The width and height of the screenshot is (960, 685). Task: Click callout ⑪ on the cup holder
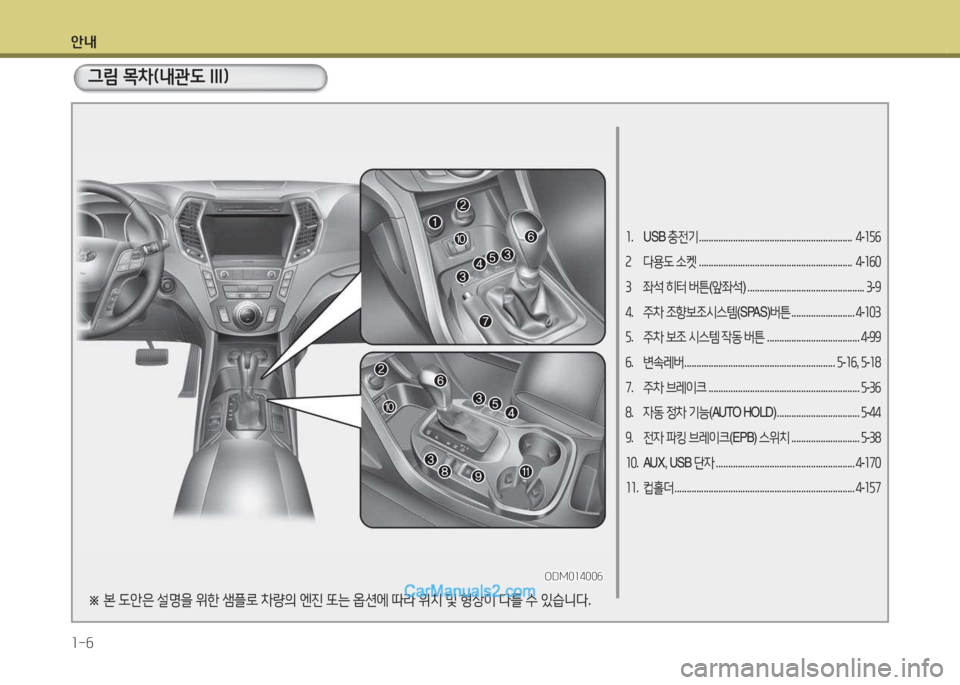[526, 471]
